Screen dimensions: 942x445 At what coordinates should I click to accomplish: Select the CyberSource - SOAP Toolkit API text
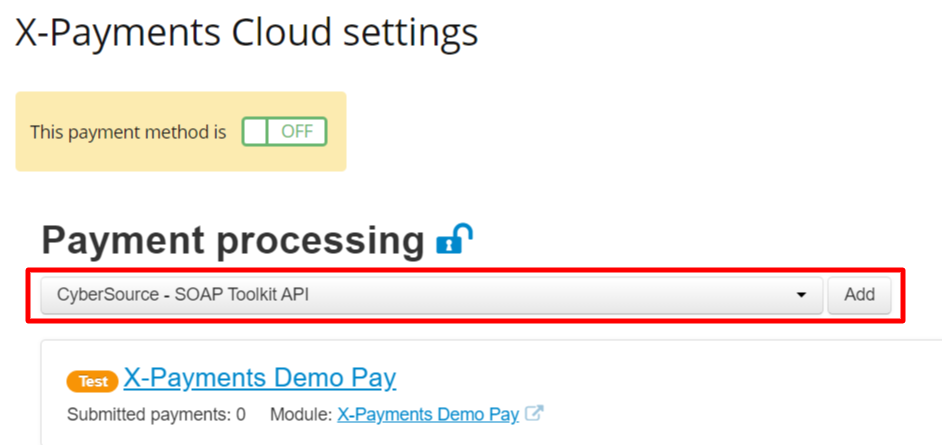183,295
